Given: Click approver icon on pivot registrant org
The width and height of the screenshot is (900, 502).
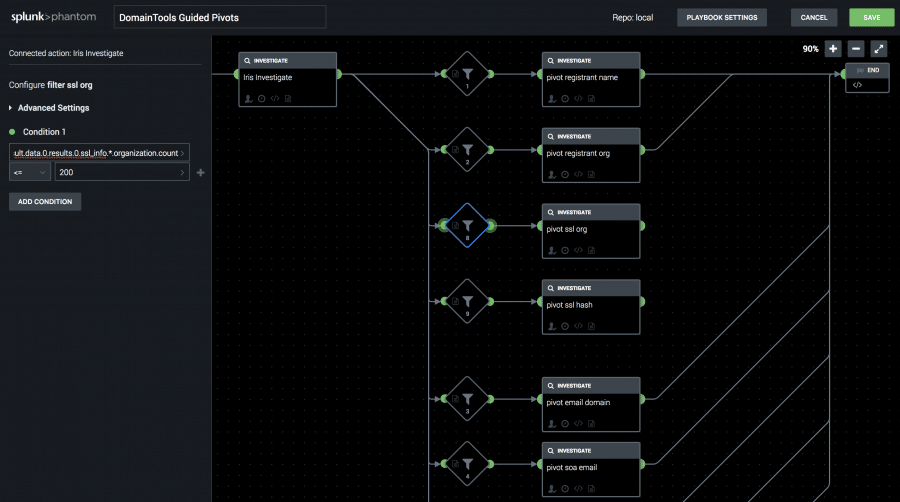Looking at the screenshot, I should tap(552, 174).
